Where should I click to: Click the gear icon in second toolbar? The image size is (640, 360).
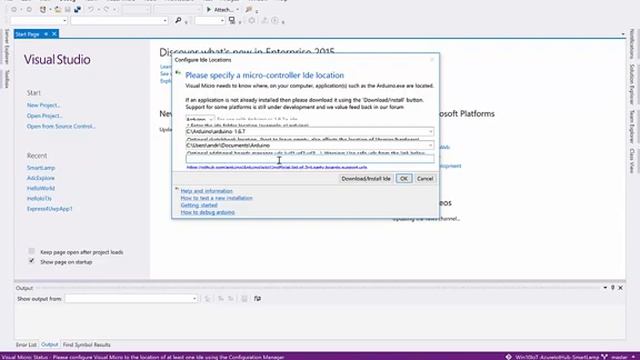tap(252, 20)
